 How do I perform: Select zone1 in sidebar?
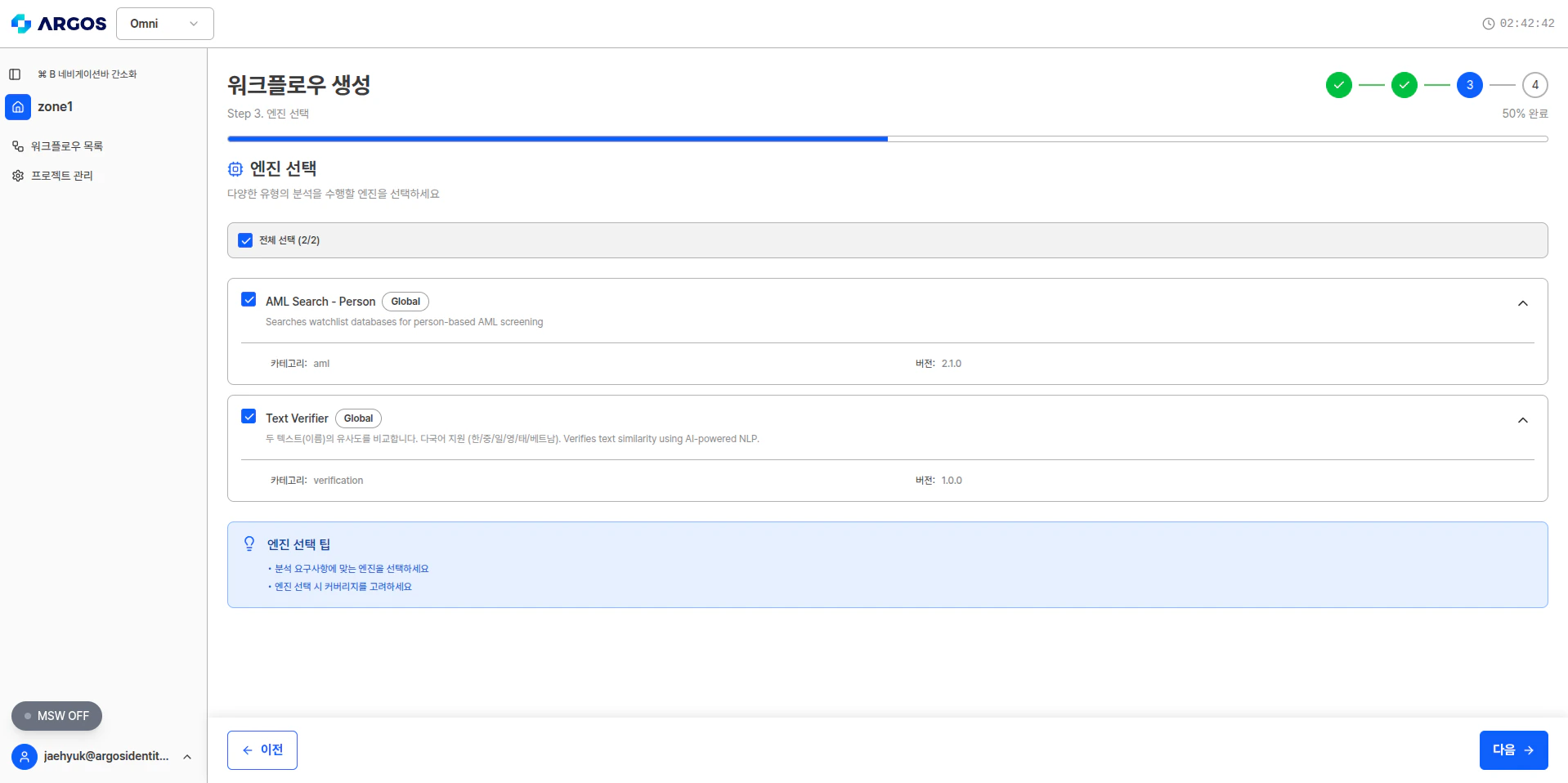click(x=55, y=107)
